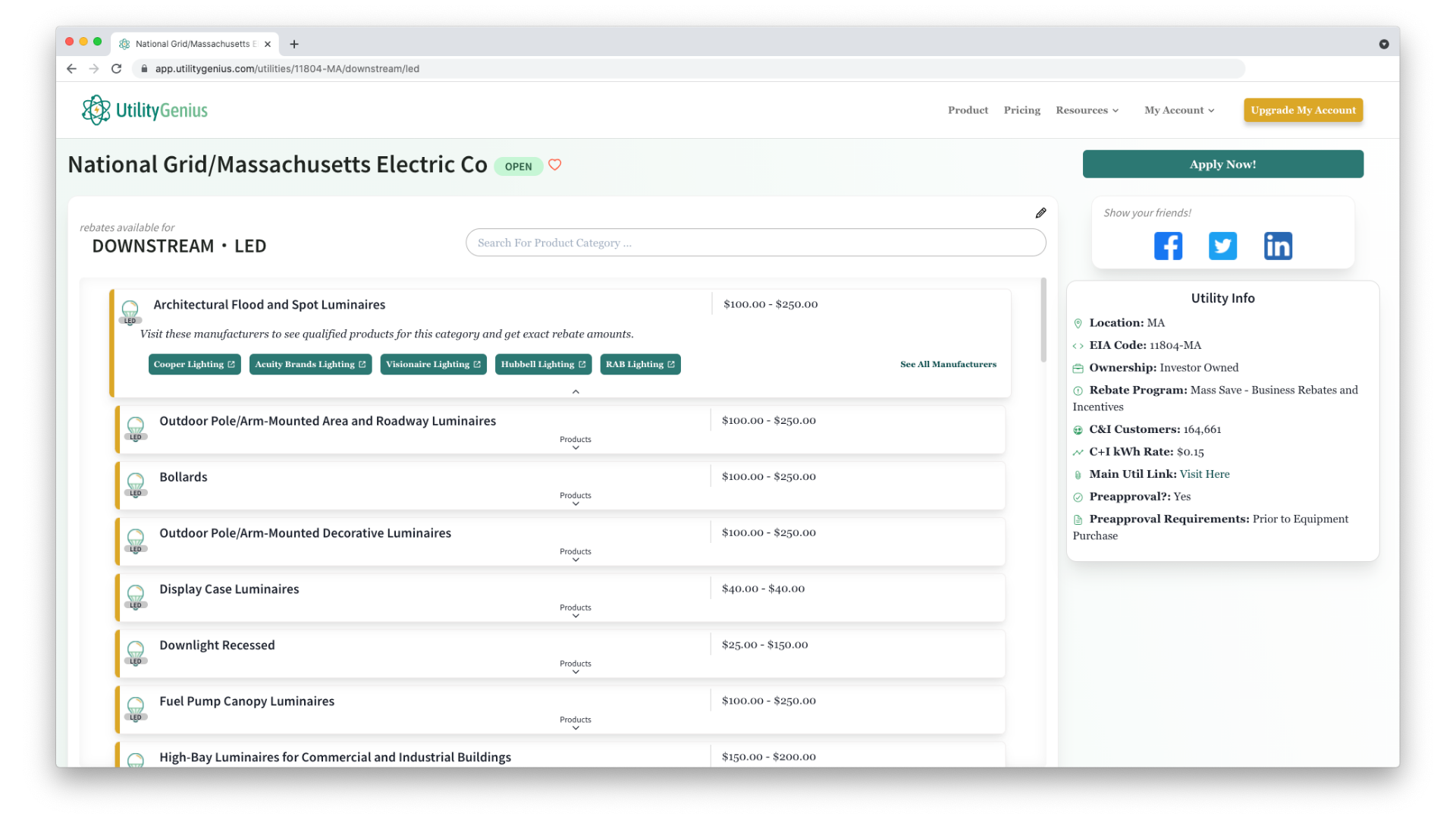
Task: Click Visit Here main utility link
Action: click(x=1204, y=474)
